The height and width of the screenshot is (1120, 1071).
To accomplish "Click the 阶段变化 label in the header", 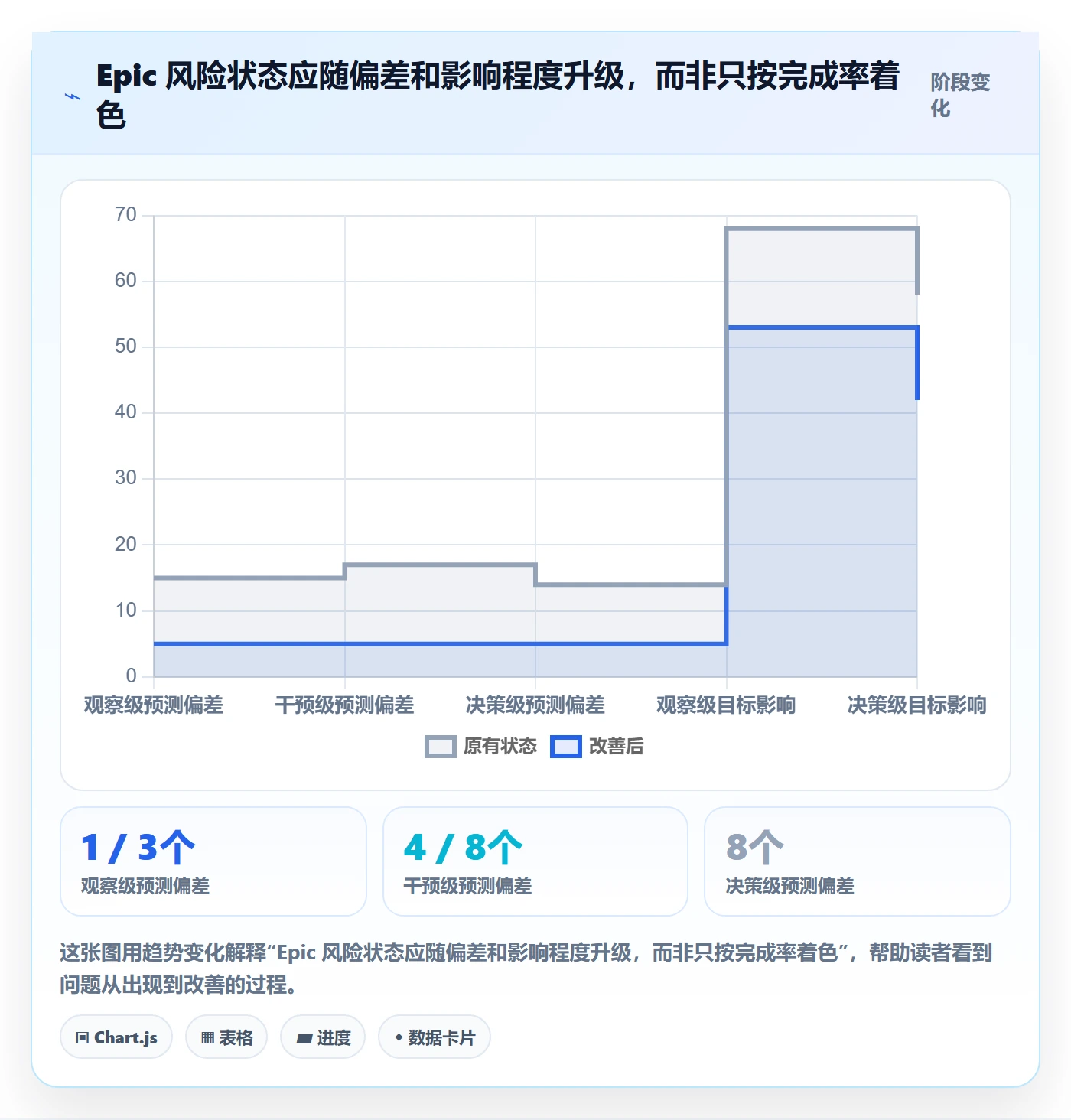I will (961, 95).
